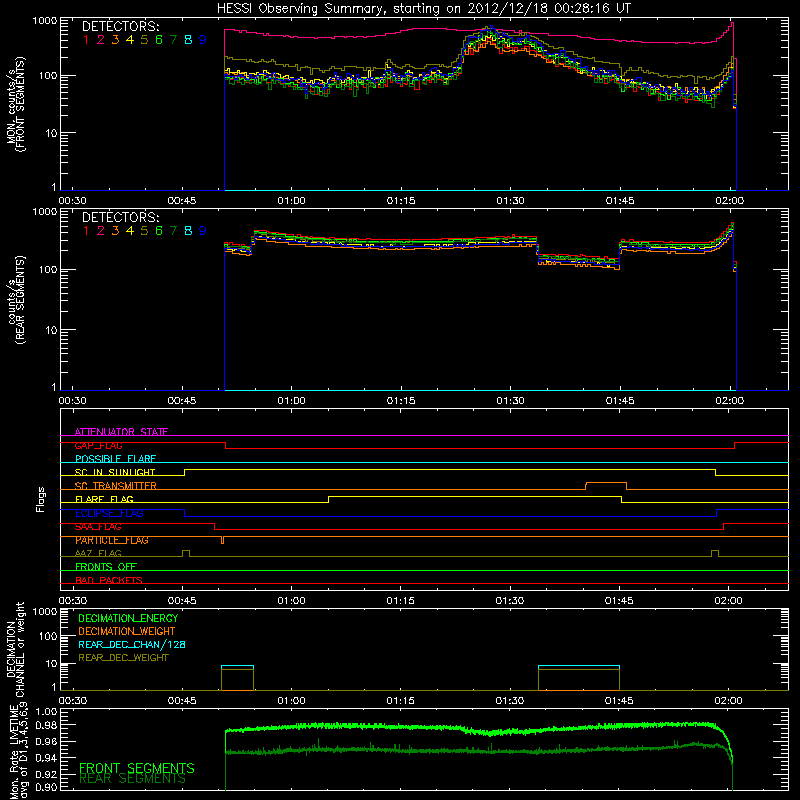Click the 1.00 livetime y-axis label
This screenshot has width=800, height=800.
point(46,711)
